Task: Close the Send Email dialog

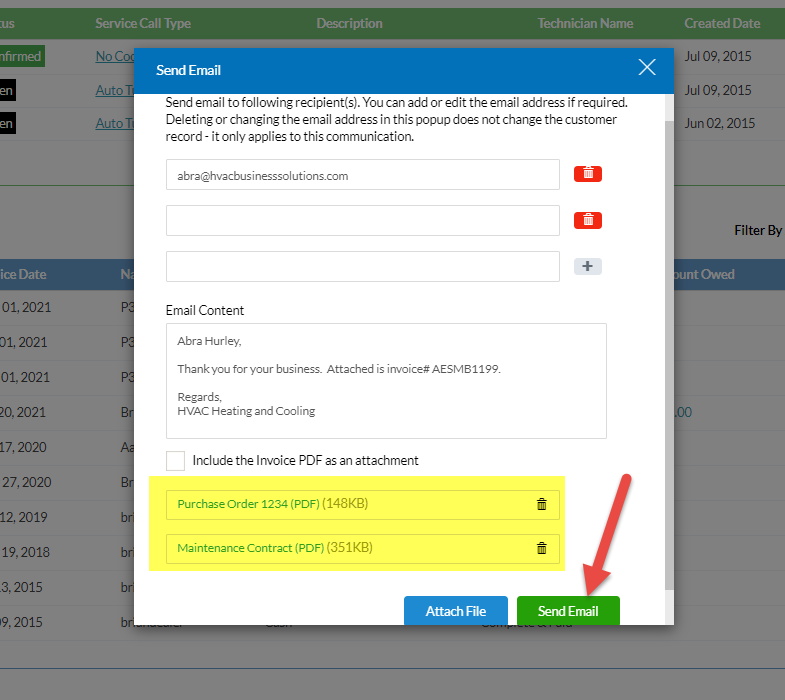Action: click(x=647, y=68)
